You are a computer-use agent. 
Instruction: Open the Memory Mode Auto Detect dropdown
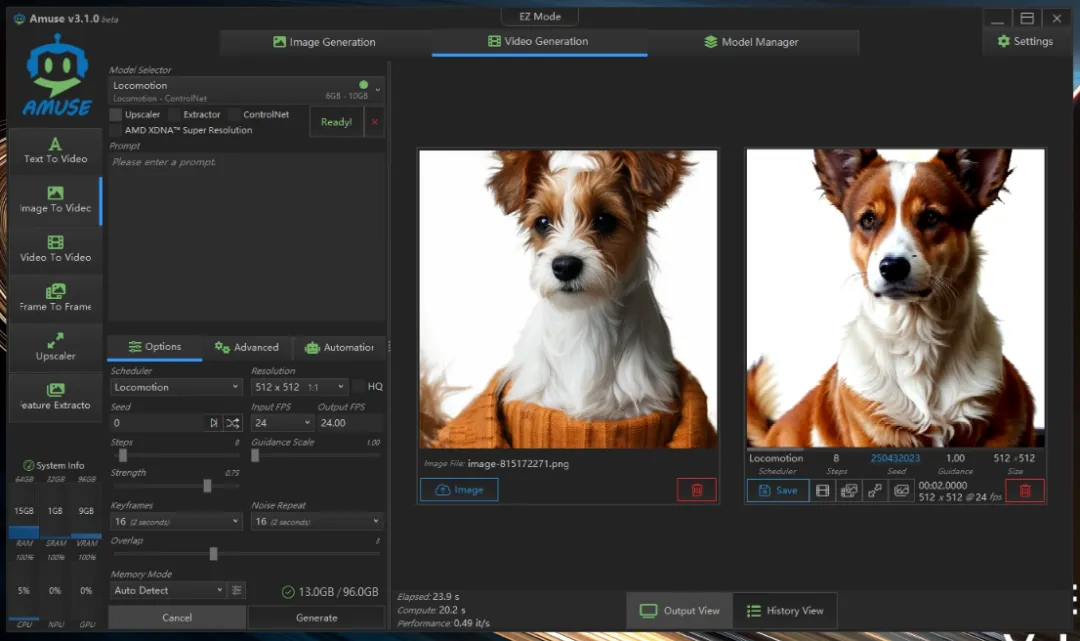point(168,590)
